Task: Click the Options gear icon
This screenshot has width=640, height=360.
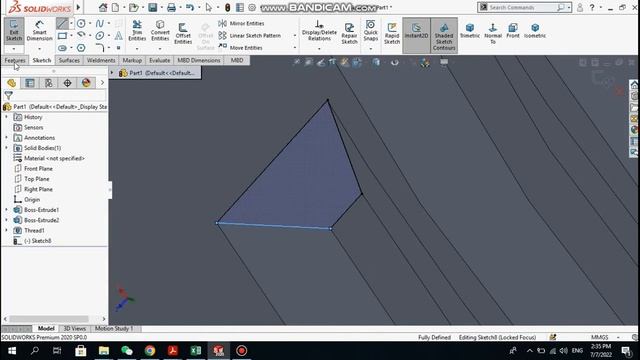Action: [x=252, y=7]
